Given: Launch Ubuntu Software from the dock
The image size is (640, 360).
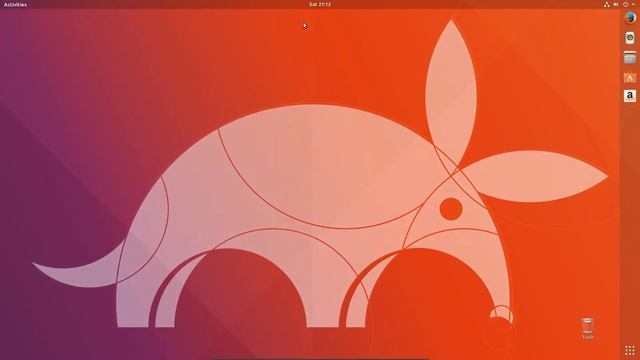Looking at the screenshot, I should point(630,77).
